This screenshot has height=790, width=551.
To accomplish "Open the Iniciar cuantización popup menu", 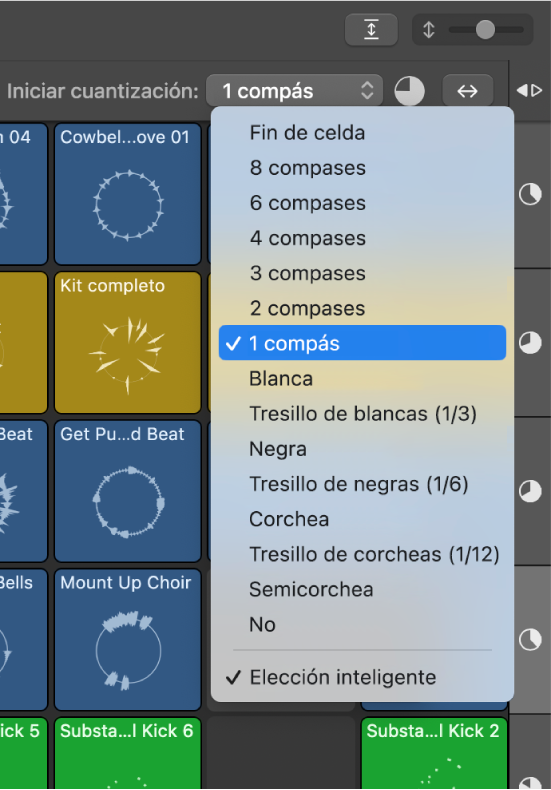I will [x=295, y=91].
